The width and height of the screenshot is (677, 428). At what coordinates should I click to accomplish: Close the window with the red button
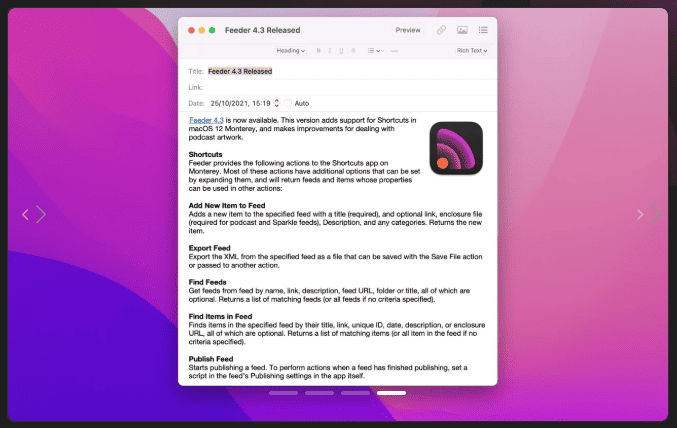[x=191, y=30]
